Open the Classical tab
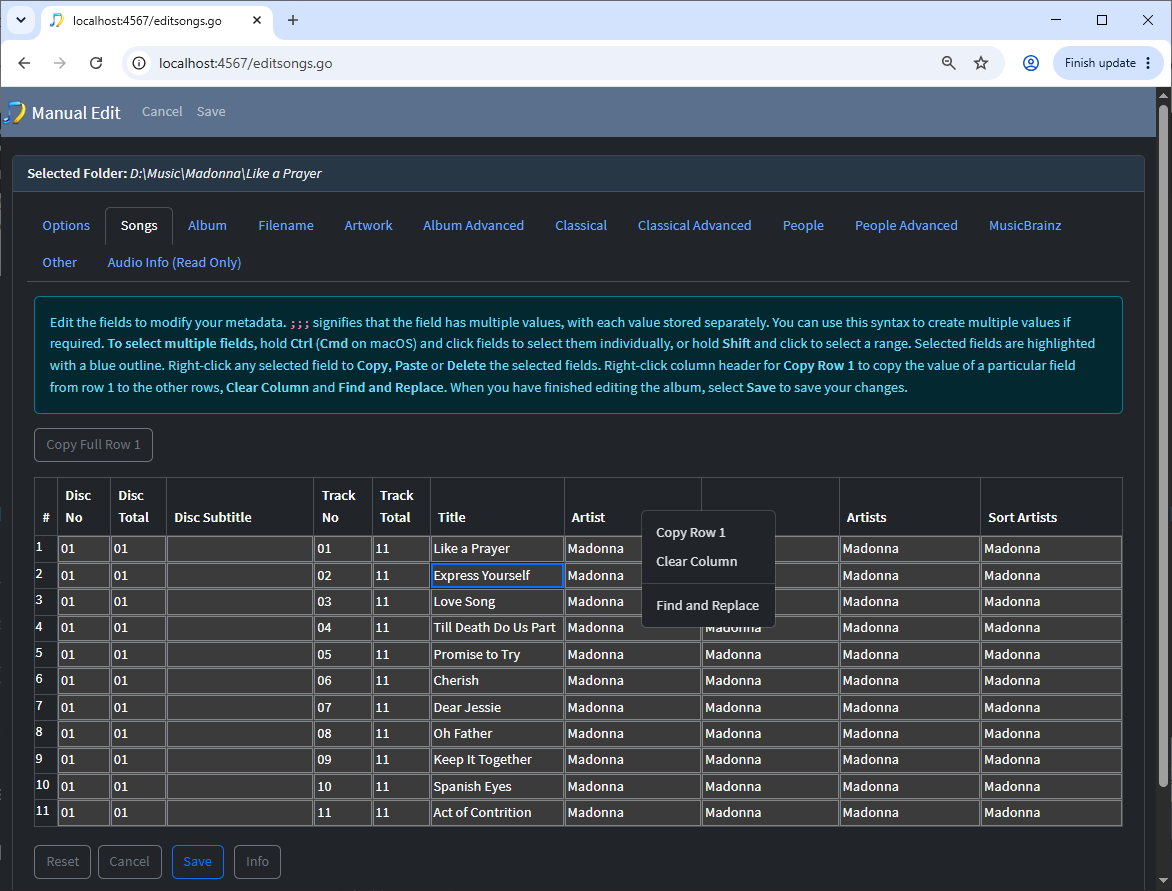The image size is (1172, 891). (581, 226)
